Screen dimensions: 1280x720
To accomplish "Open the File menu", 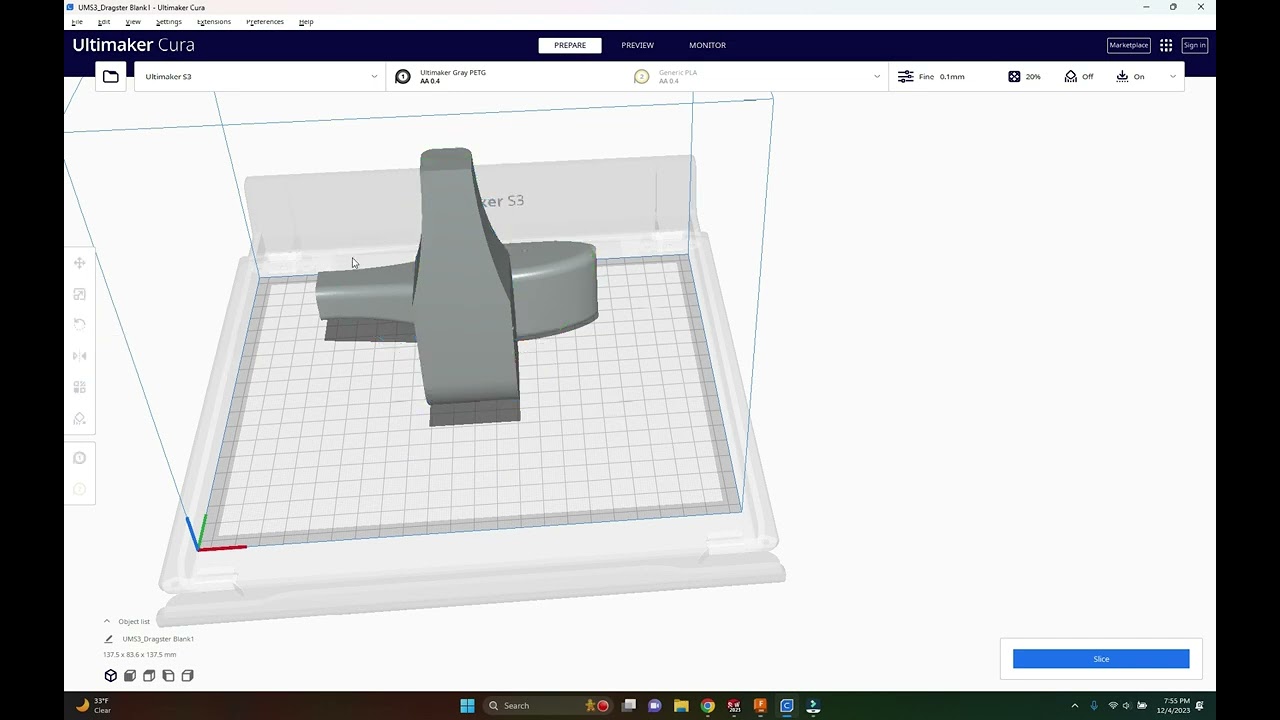I will (x=77, y=21).
